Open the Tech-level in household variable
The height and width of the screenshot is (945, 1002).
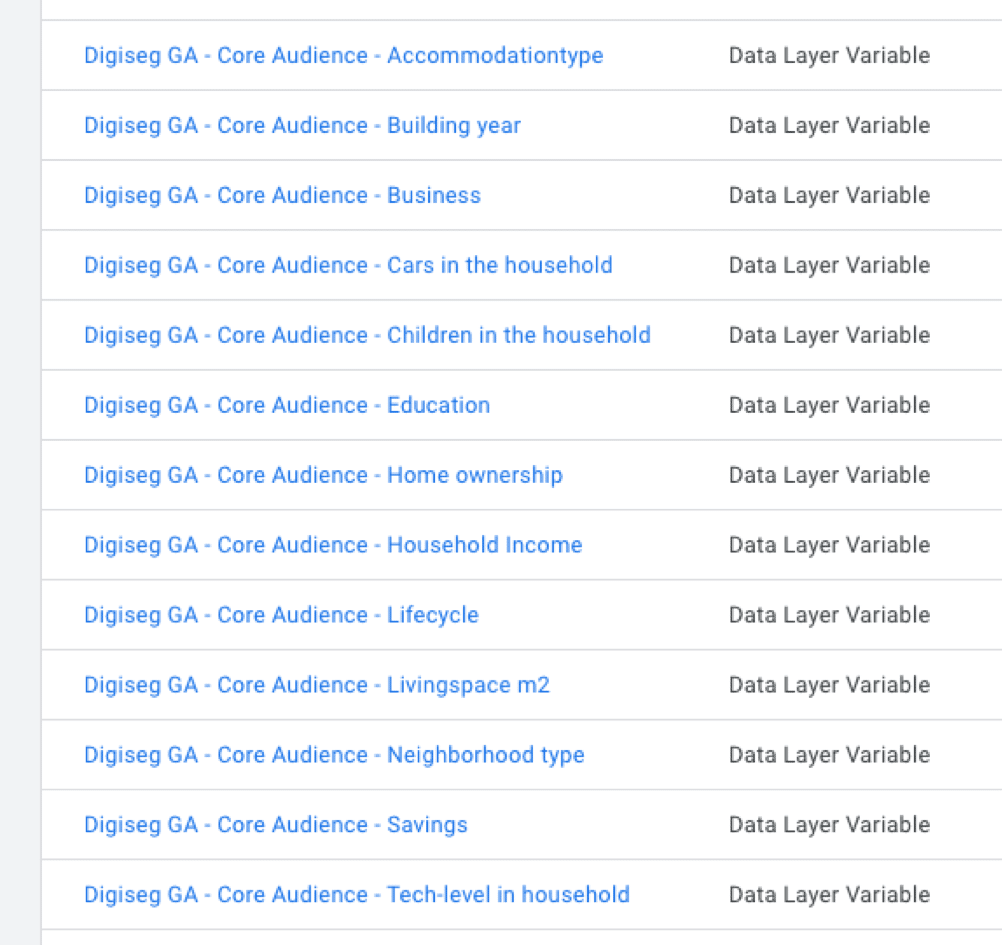[x=357, y=895]
